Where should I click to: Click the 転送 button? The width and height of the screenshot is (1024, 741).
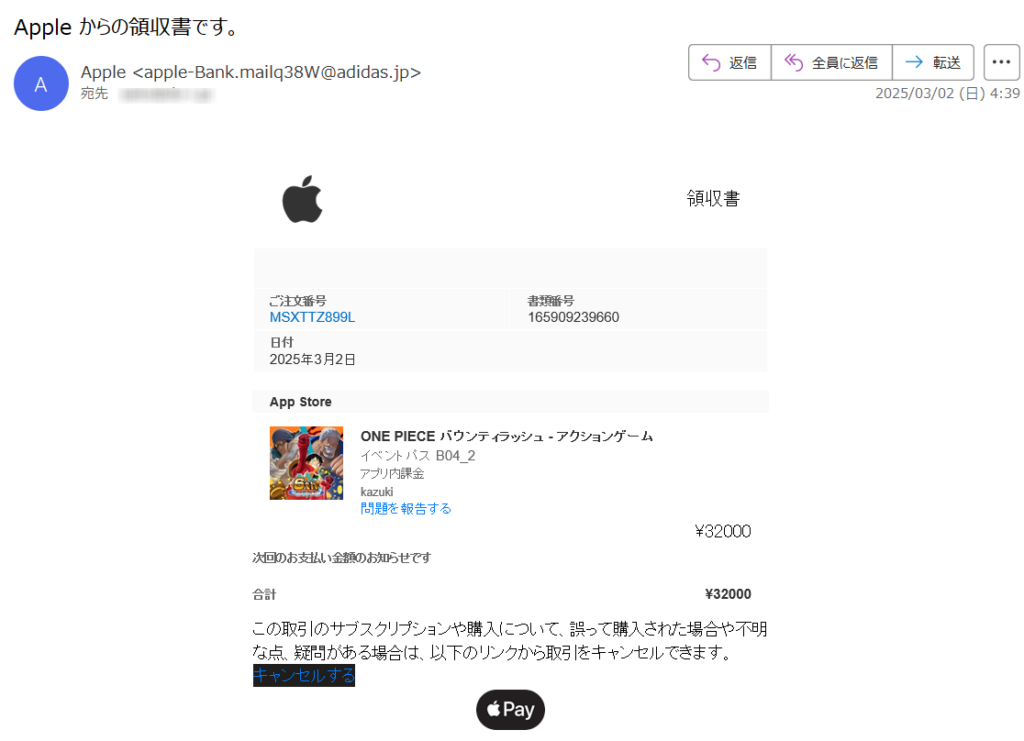pyautogui.click(x=933, y=63)
